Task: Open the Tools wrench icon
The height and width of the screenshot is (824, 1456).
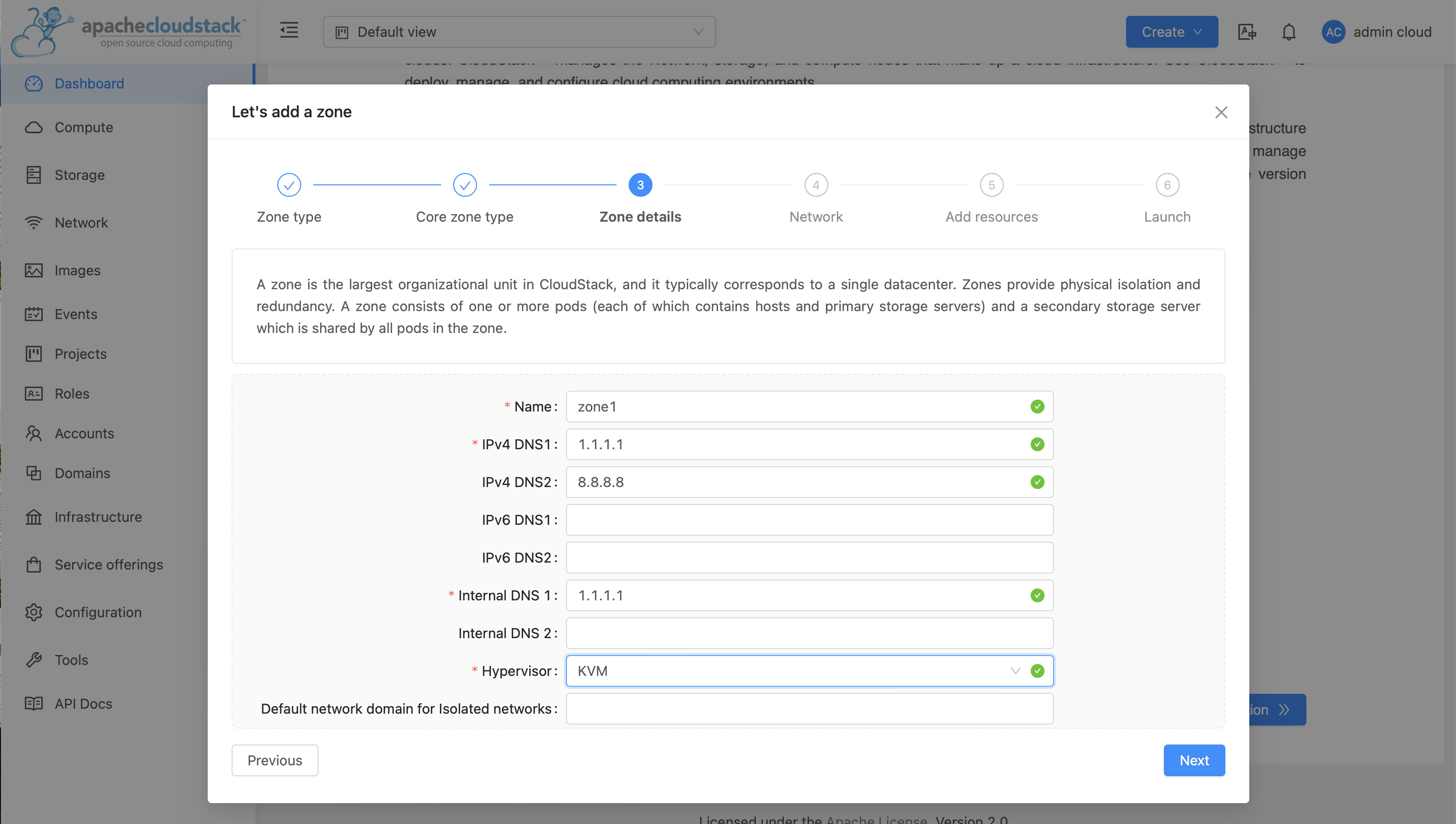Action: point(34,660)
